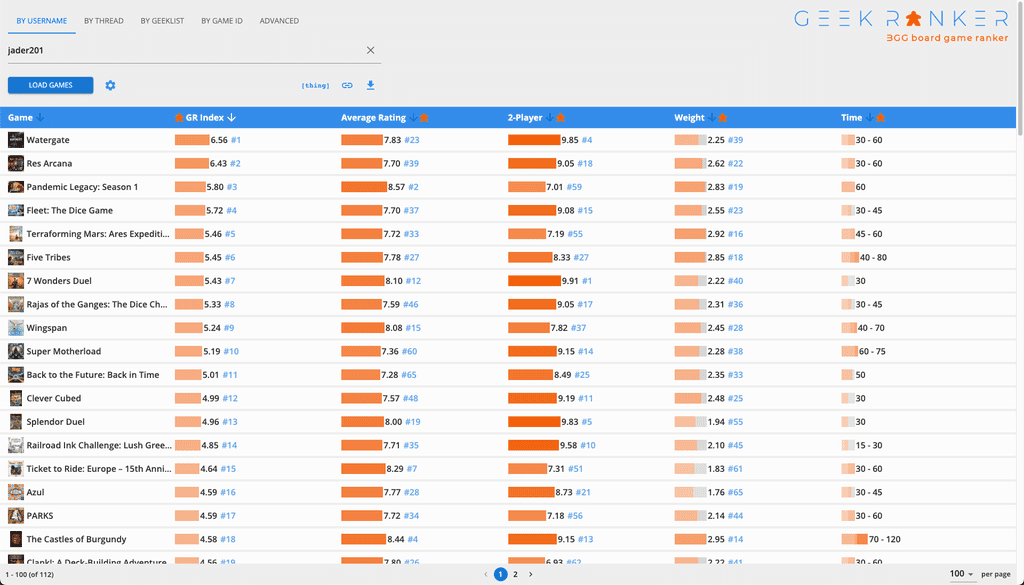The image size is (1024, 585).
Task: Click the Geek Ranker logo
Action: (901, 26)
